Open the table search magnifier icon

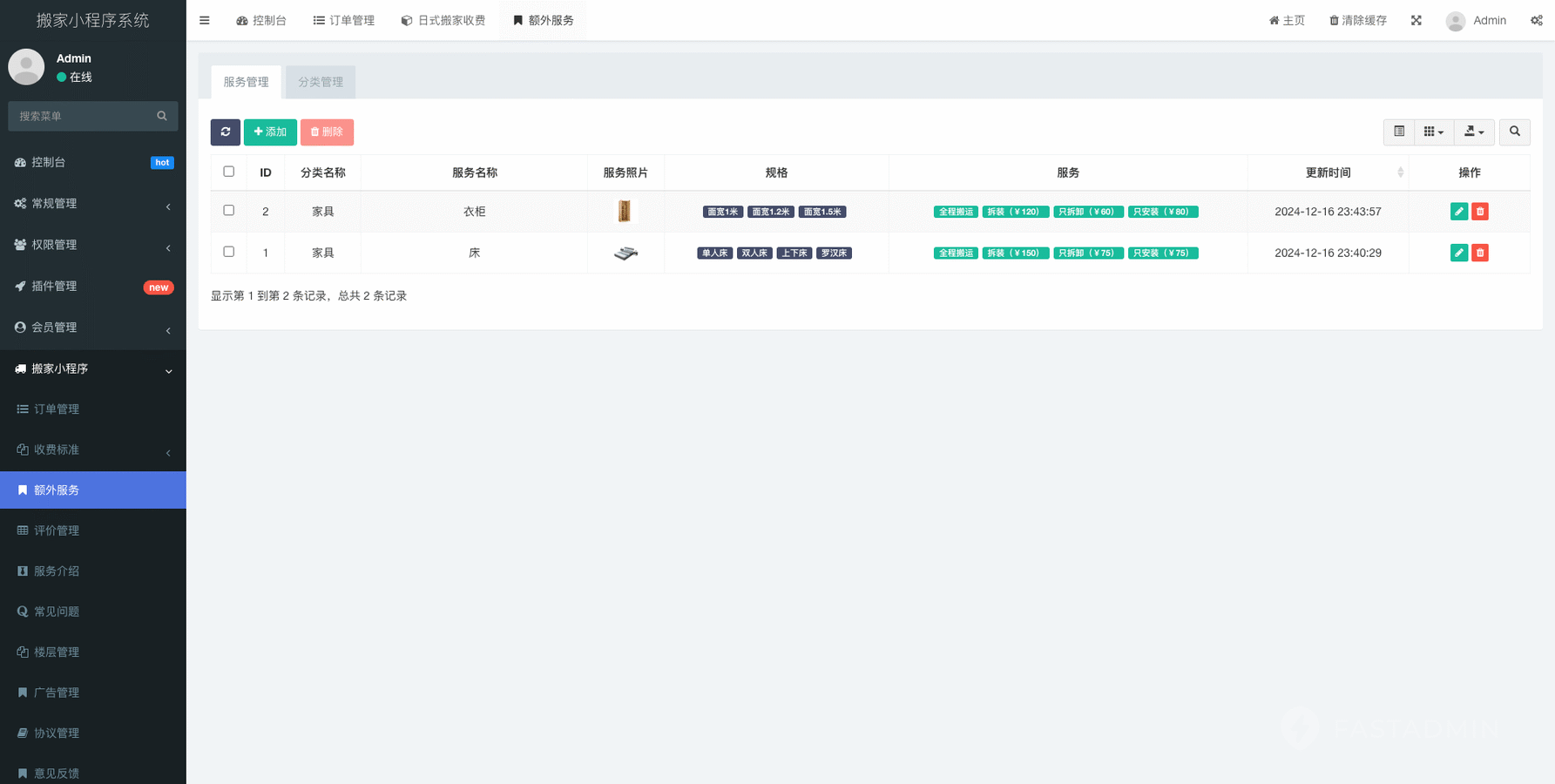(x=1514, y=132)
